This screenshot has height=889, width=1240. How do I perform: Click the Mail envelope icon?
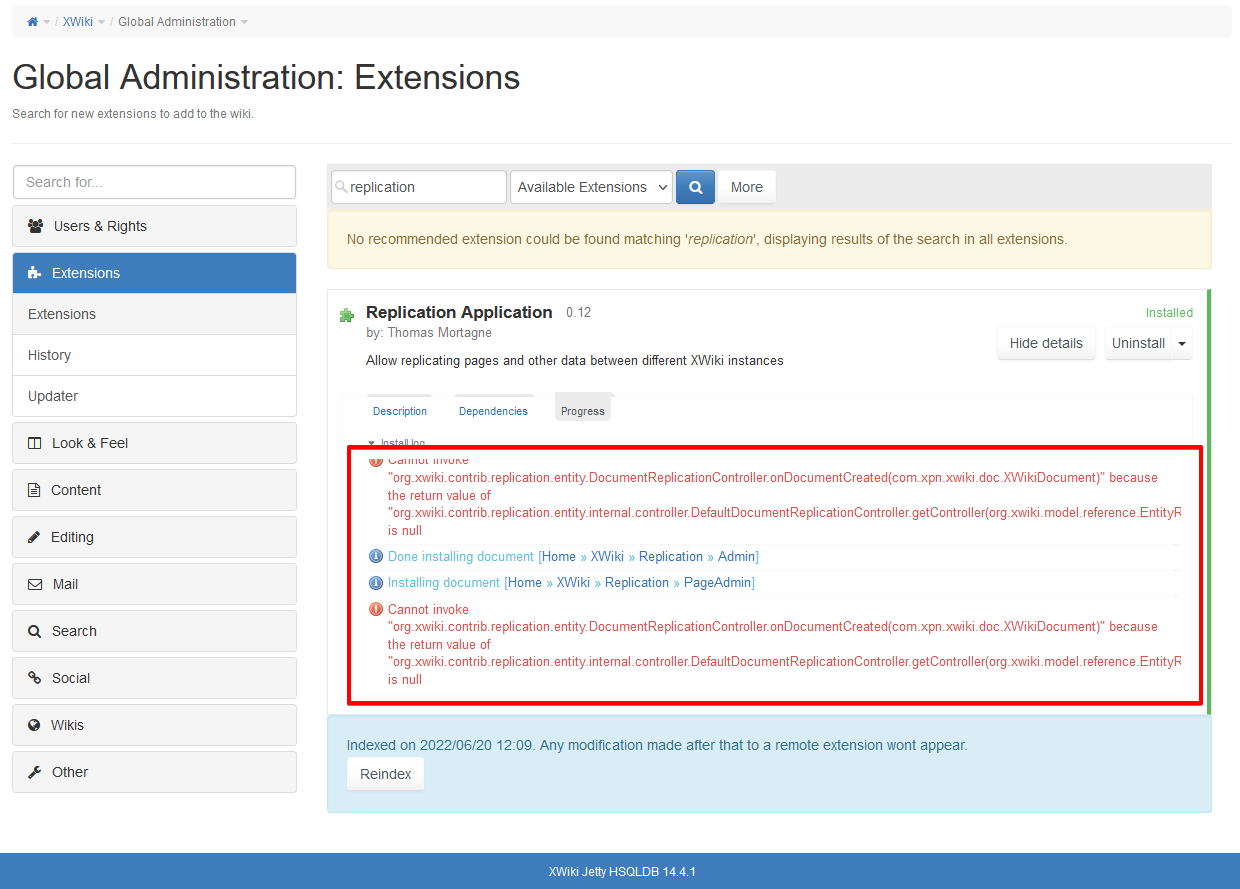pyautogui.click(x=35, y=584)
